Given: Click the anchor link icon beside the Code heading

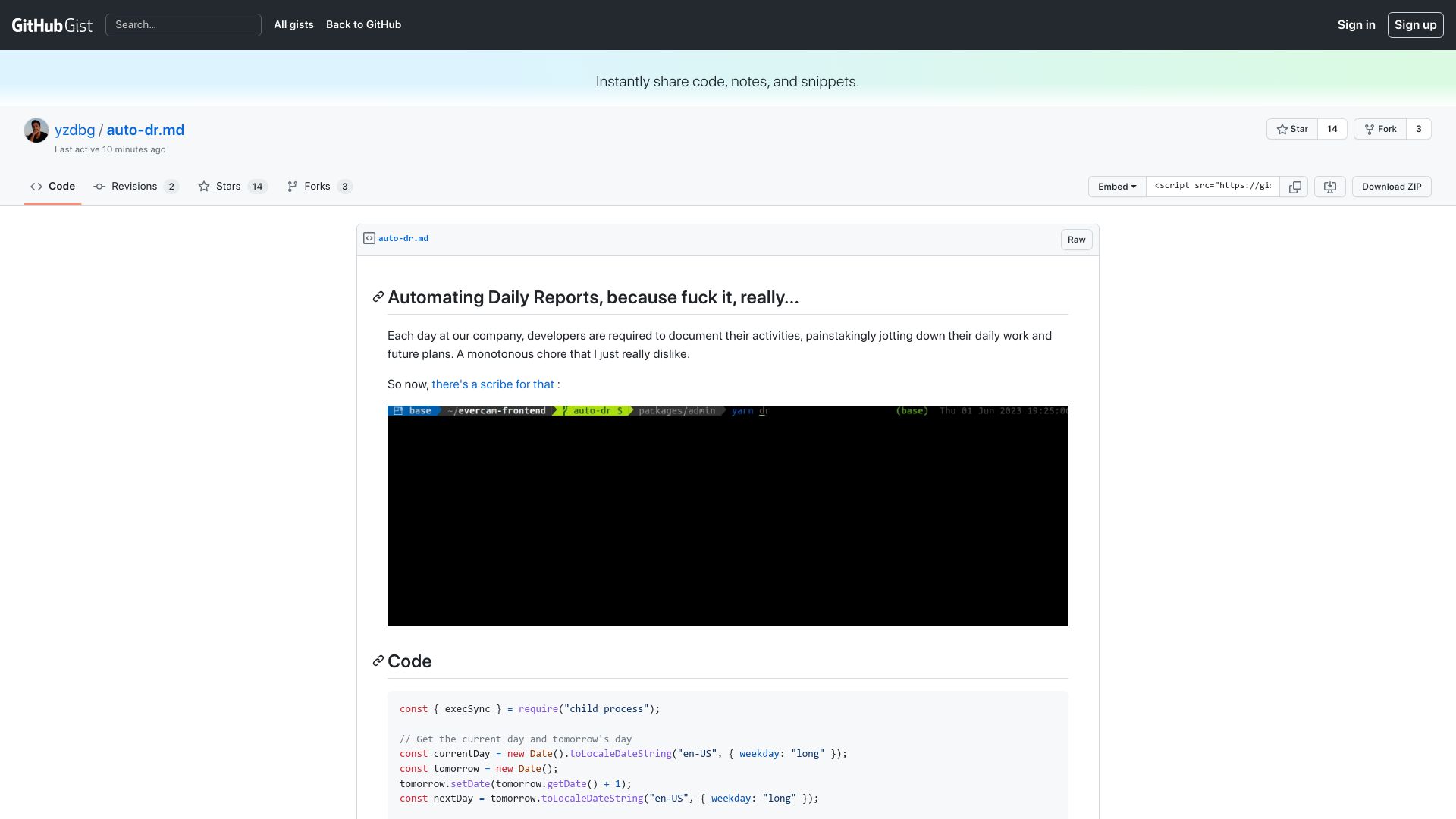Looking at the screenshot, I should coord(378,661).
